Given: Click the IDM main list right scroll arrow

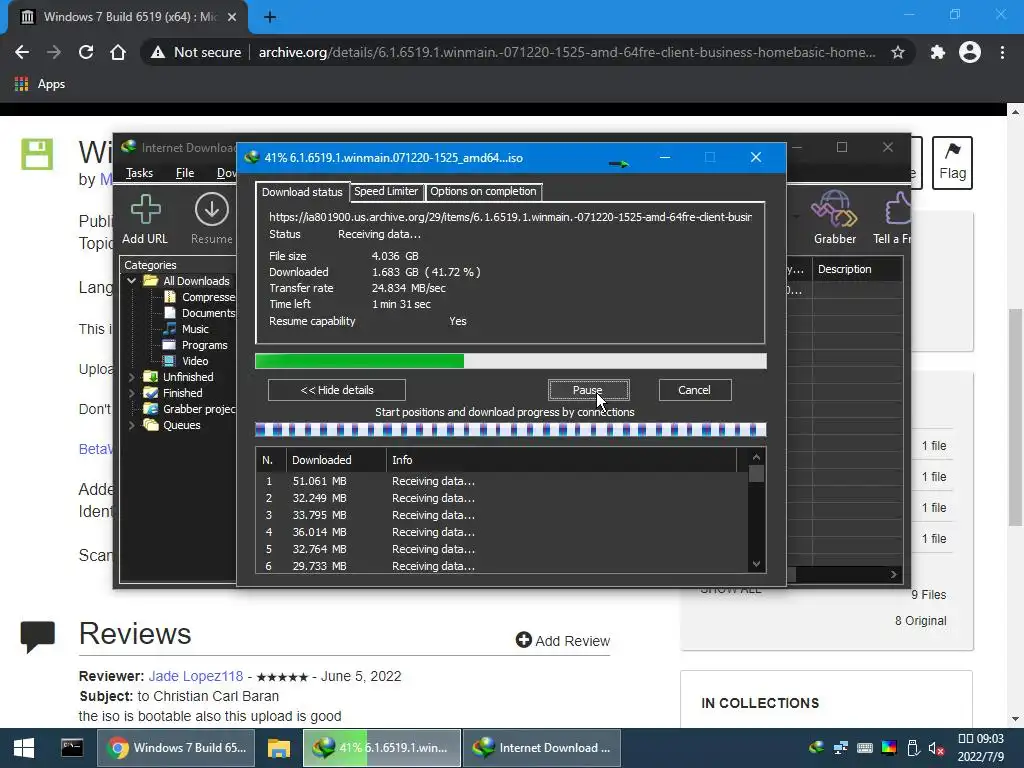Looking at the screenshot, I should tap(894, 574).
